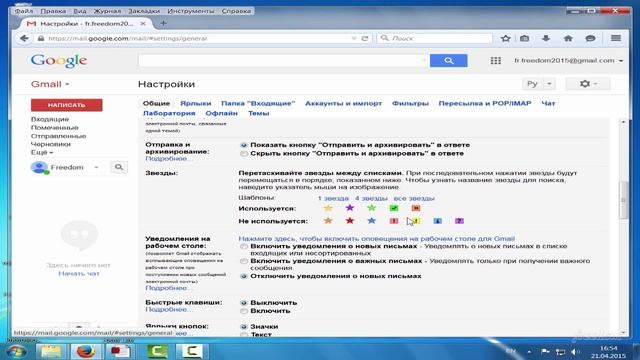Open the Ярлыки settings tab
This screenshot has height=360, width=640.
tap(196, 104)
